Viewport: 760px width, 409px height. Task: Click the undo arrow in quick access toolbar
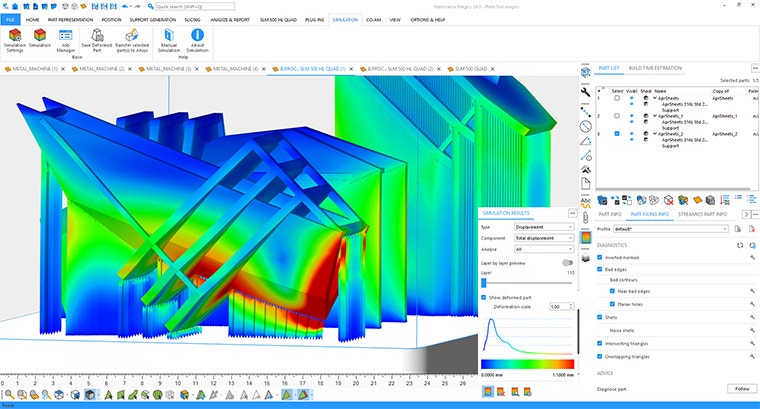(x=125, y=6)
